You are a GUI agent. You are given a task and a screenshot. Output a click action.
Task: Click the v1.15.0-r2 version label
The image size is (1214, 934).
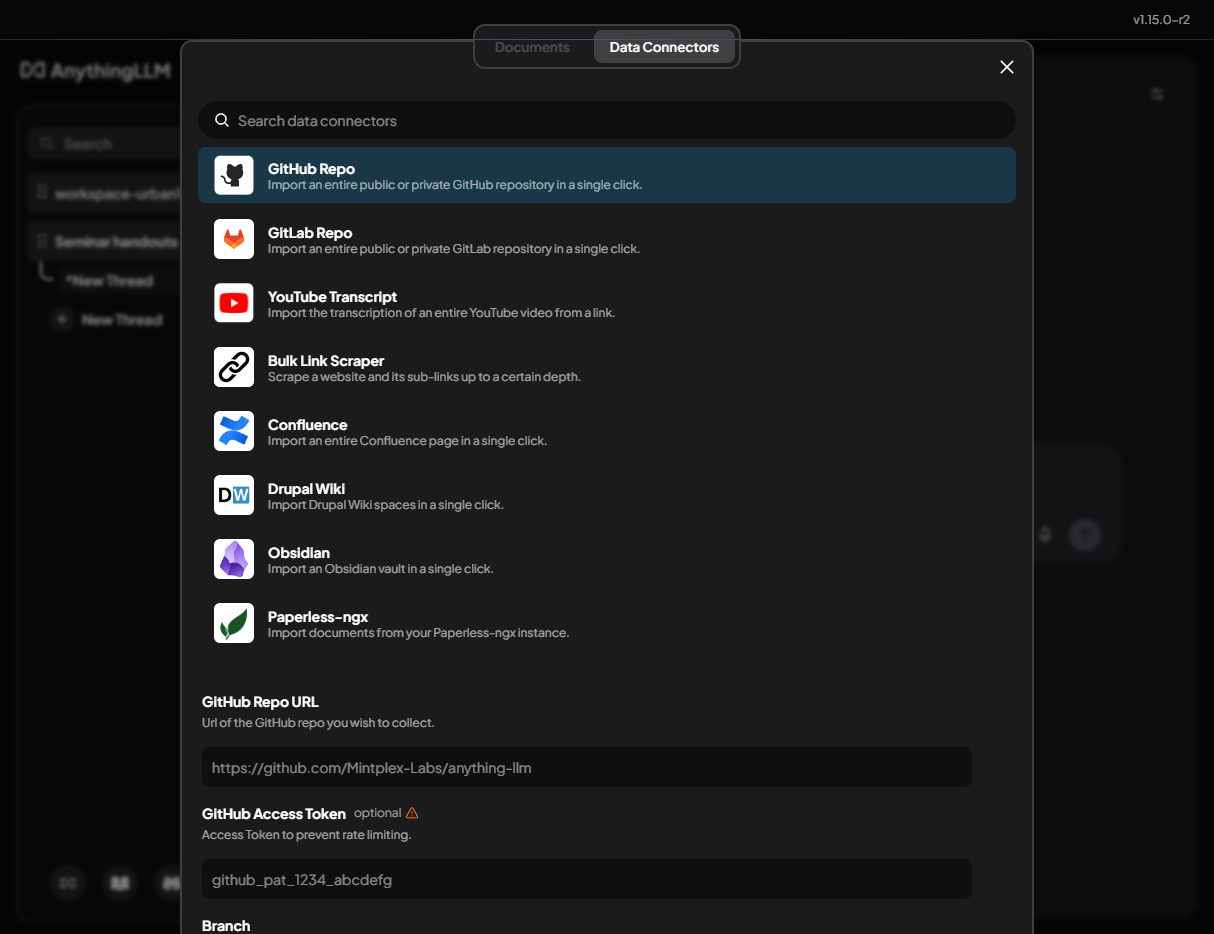1161,19
